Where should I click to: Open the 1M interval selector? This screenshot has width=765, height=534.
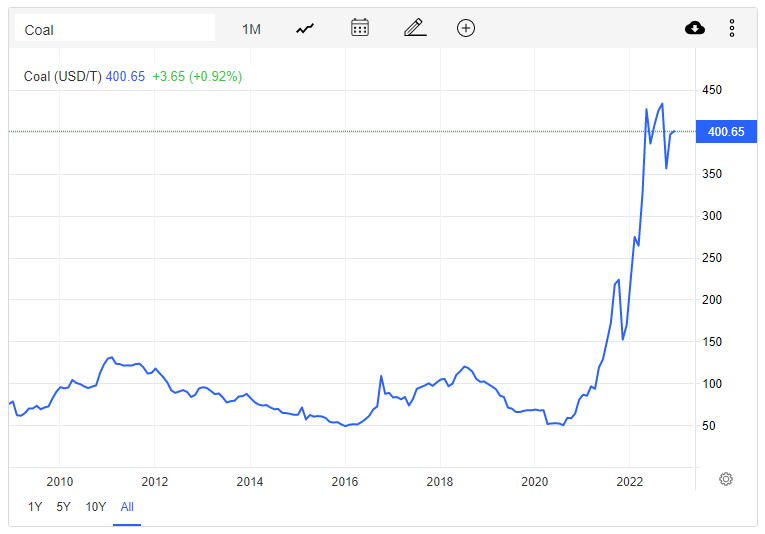[251, 30]
